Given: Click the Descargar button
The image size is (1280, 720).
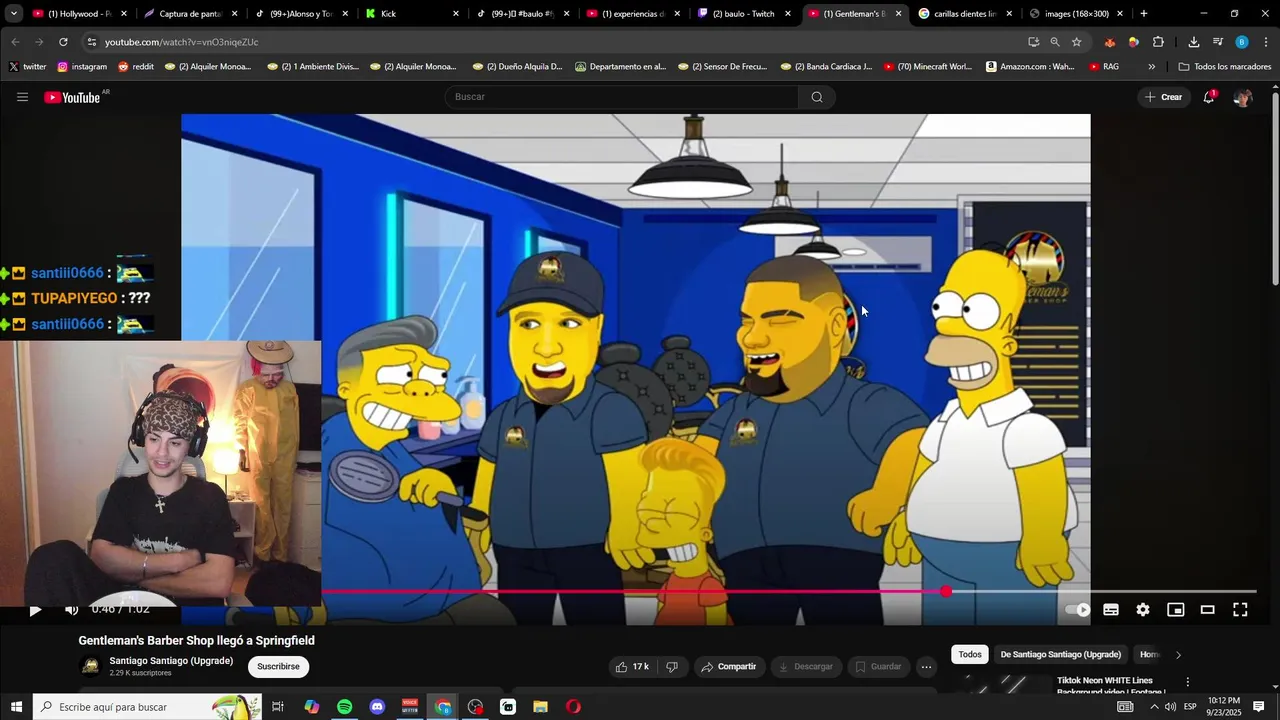Looking at the screenshot, I should tap(805, 667).
